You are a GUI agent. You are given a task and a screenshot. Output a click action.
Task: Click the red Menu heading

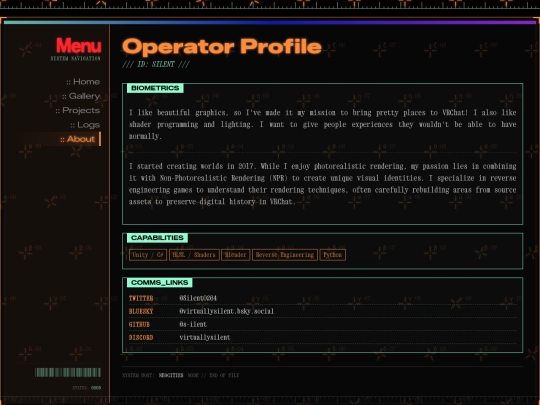[x=79, y=46]
